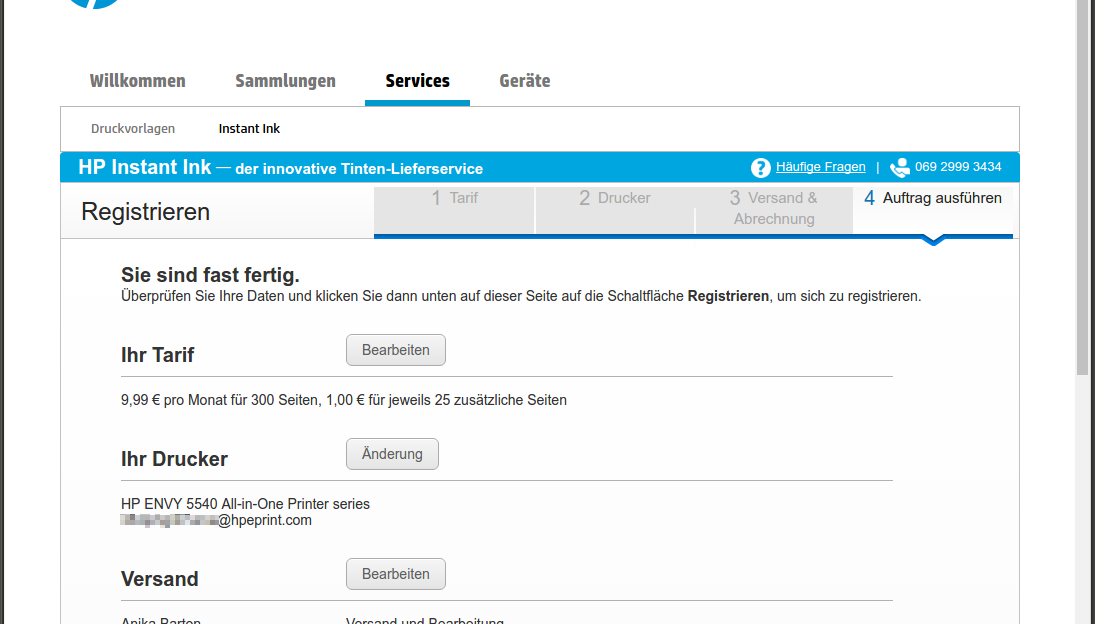Select the Services tab
1095x624 pixels.
pyautogui.click(x=418, y=81)
